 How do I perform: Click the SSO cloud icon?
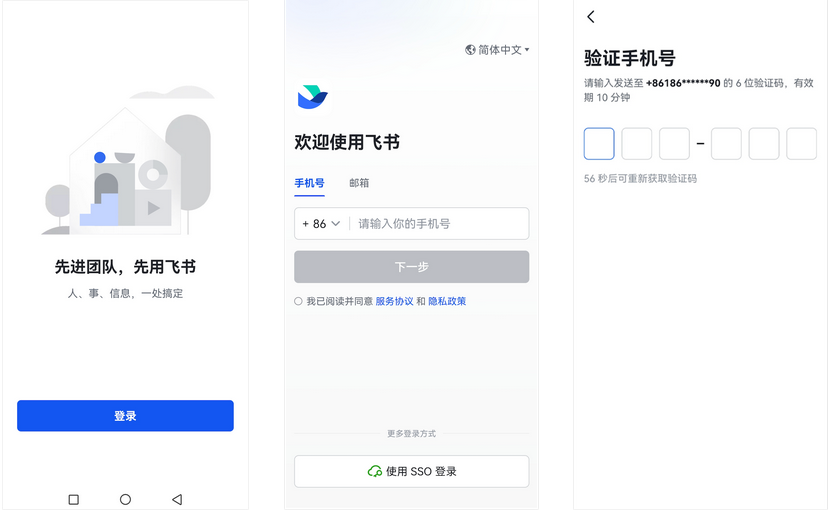[x=375, y=471]
